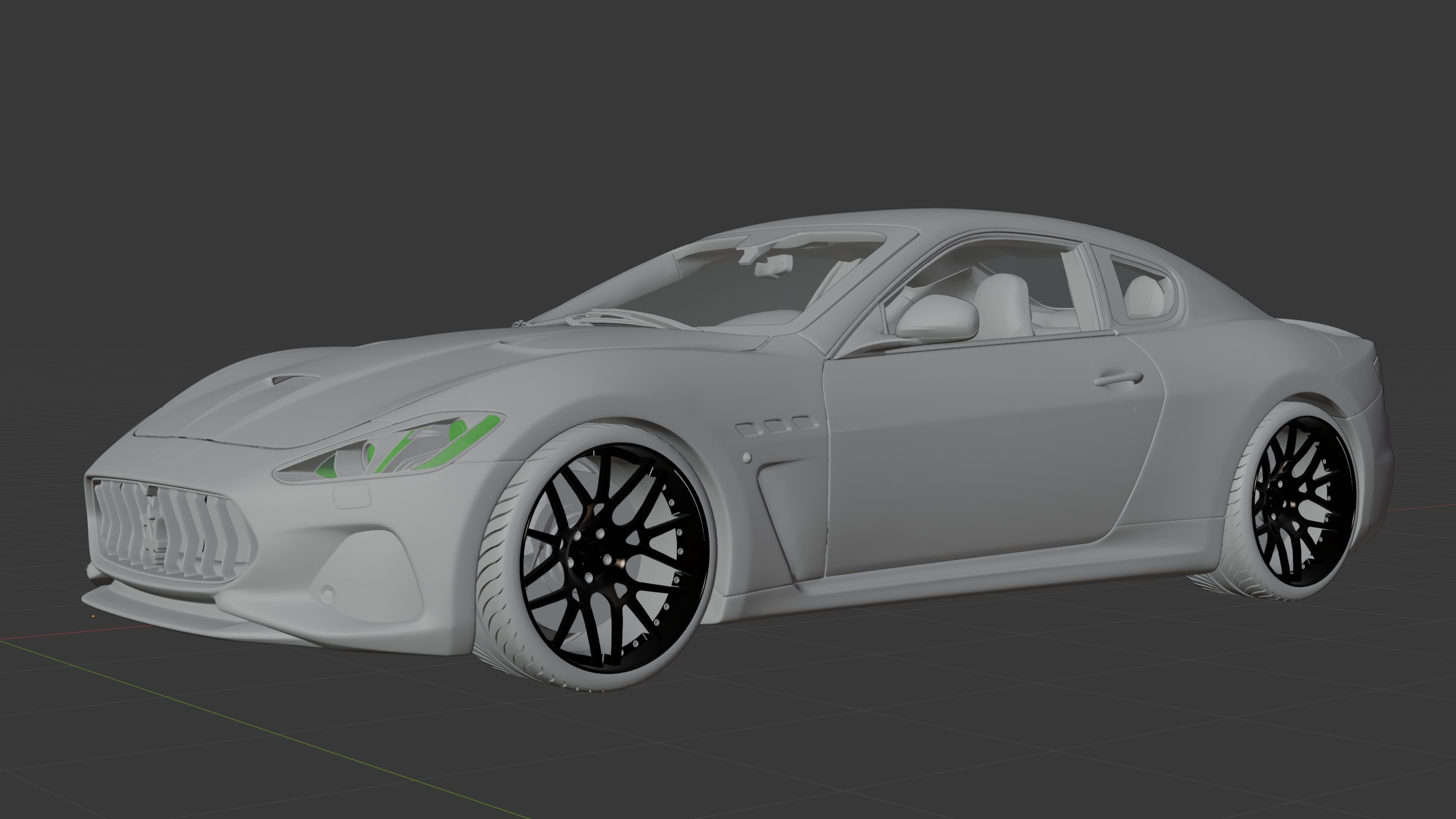Click the round side marker on fender
The image size is (1456, 819).
(747, 457)
